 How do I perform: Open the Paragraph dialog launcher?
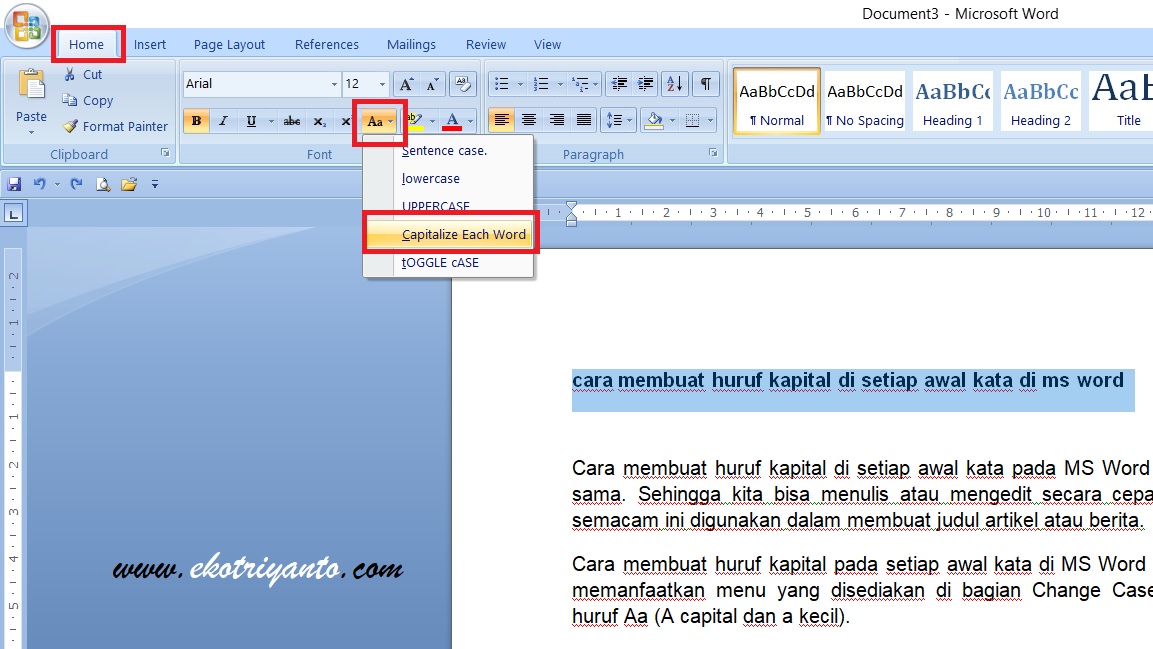point(713,153)
